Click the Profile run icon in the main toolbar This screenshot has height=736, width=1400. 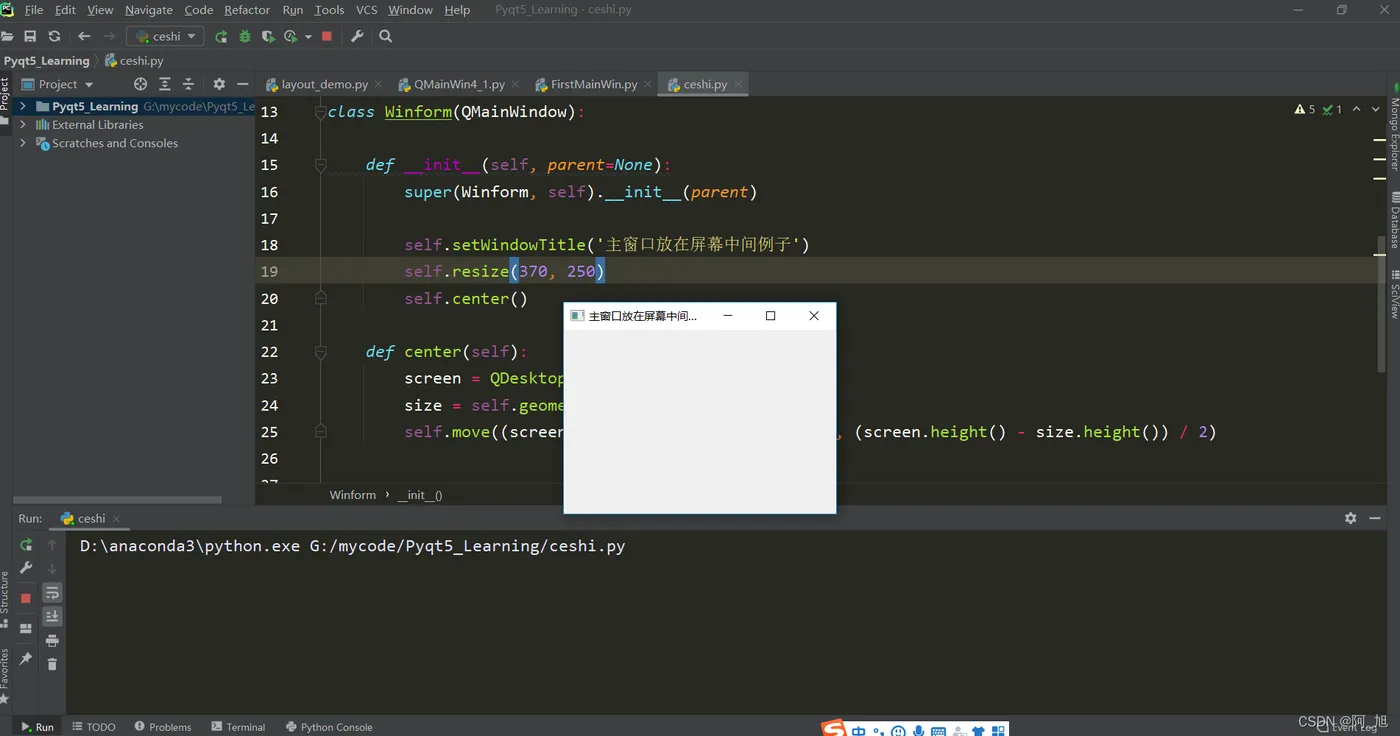[290, 36]
